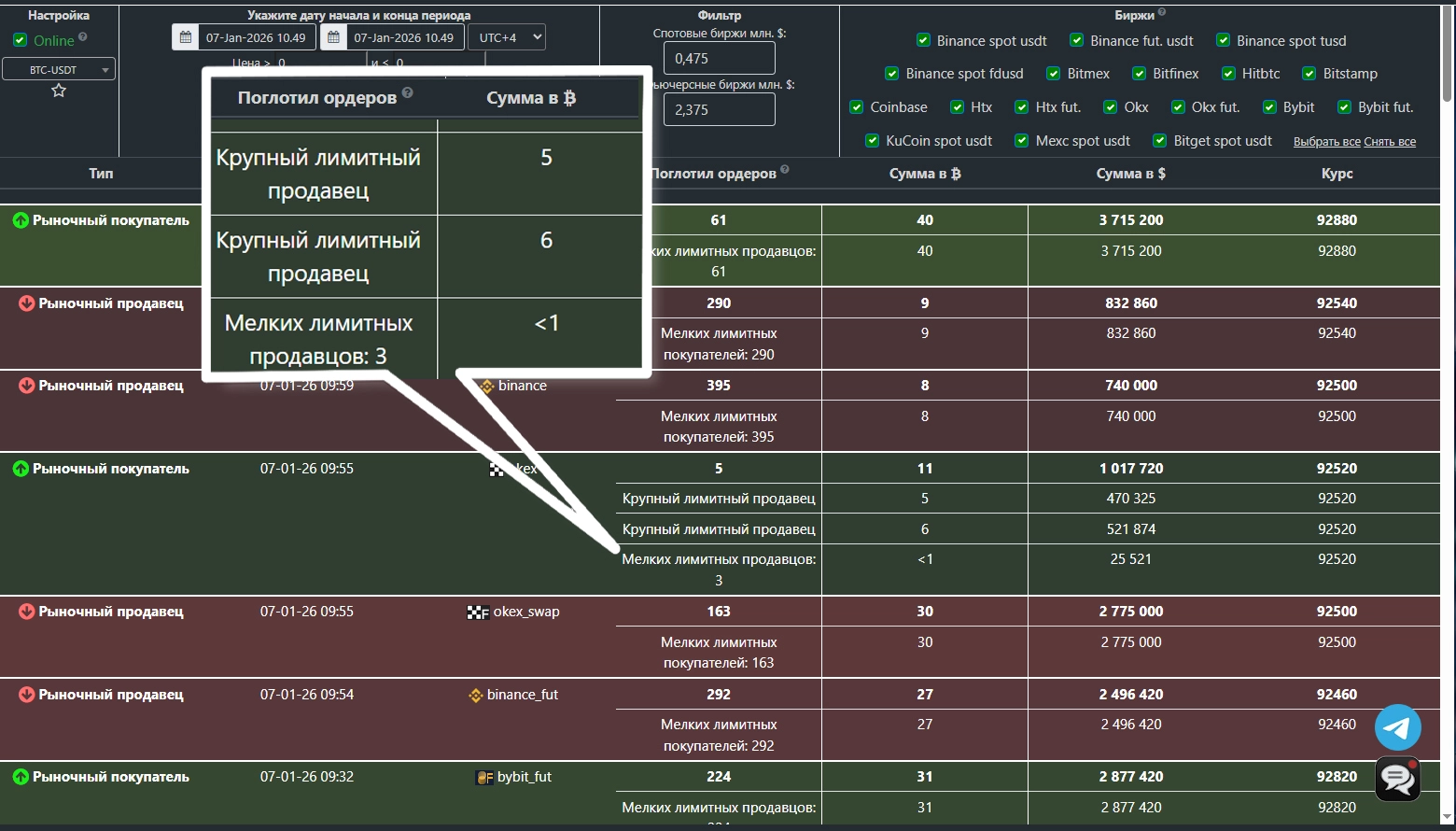The width and height of the screenshot is (1456, 831).
Task: Open the live chat bubble icon
Action: [1397, 779]
